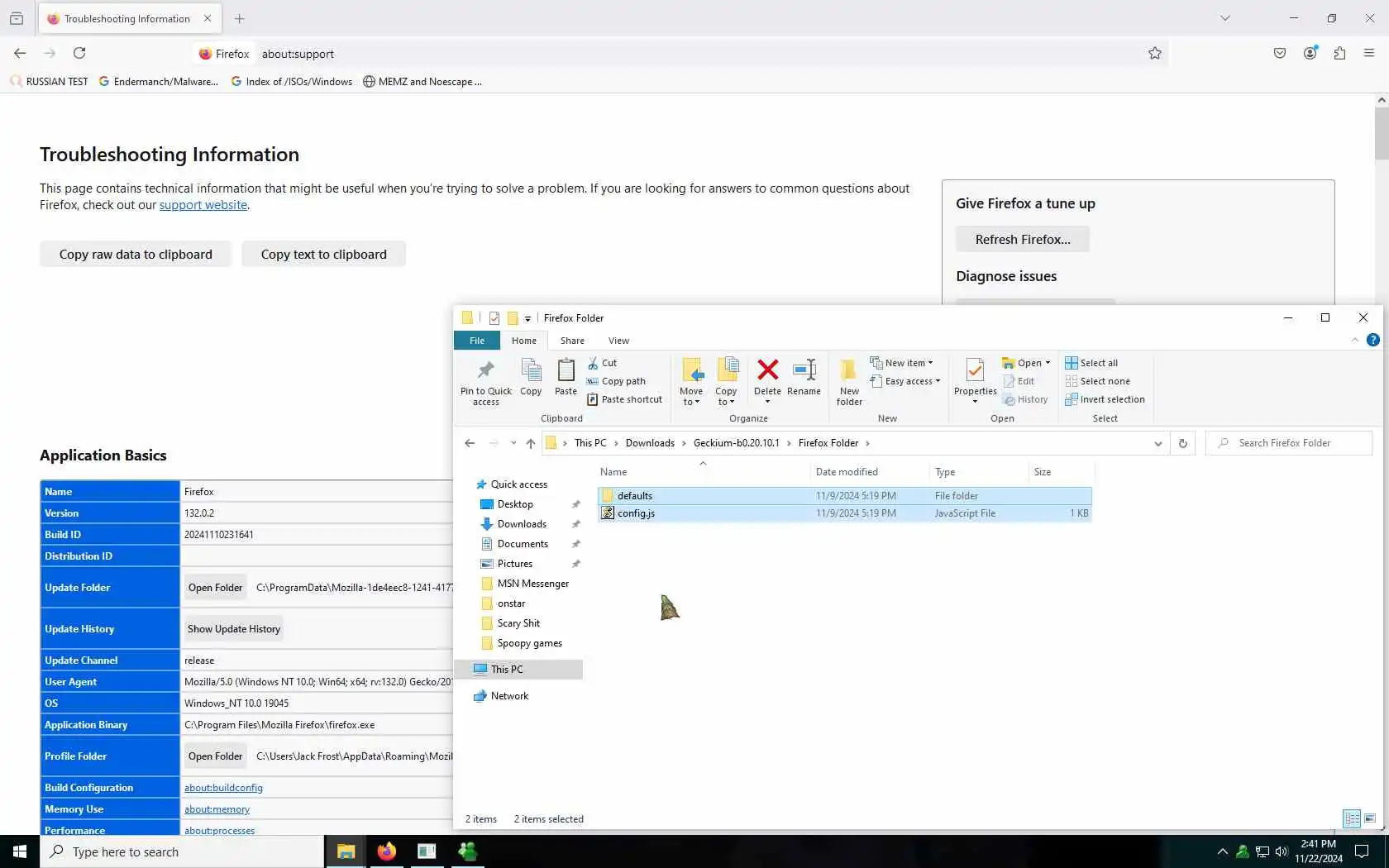
Task: Open the Copy to dropdown
Action: coord(726,382)
